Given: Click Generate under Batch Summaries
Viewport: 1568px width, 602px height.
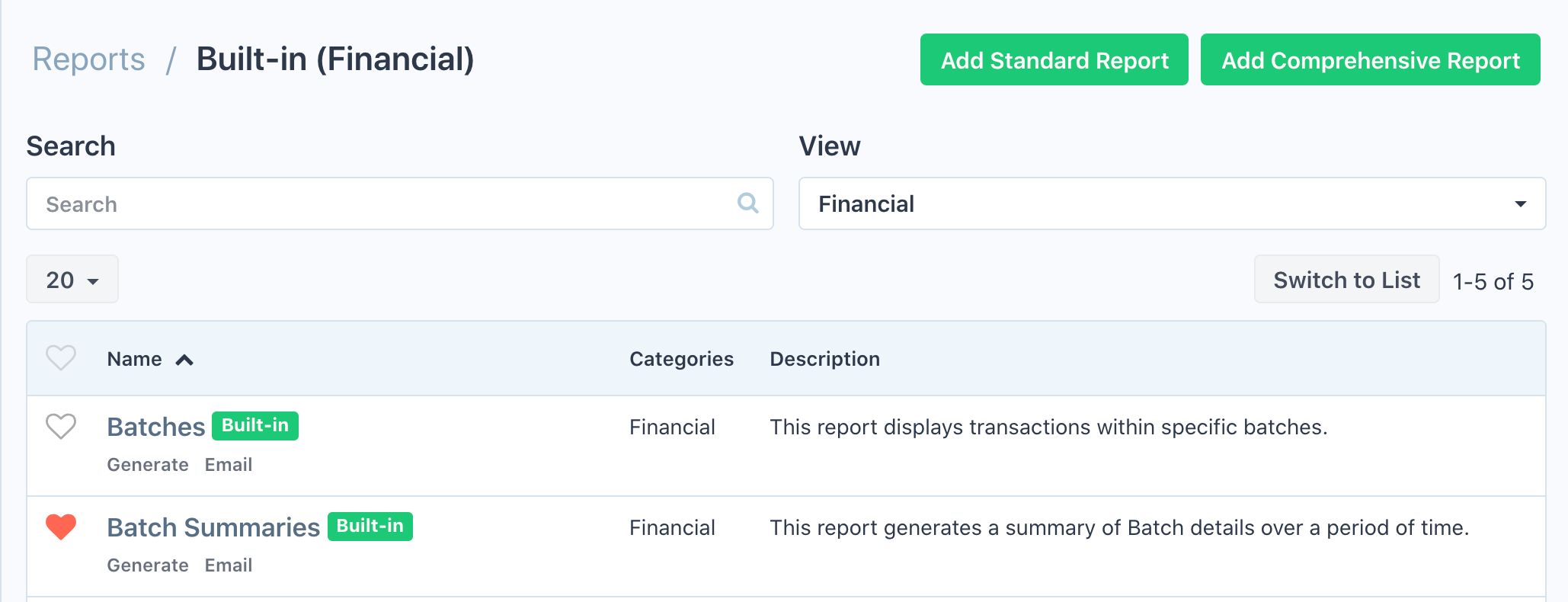Looking at the screenshot, I should coord(148,565).
